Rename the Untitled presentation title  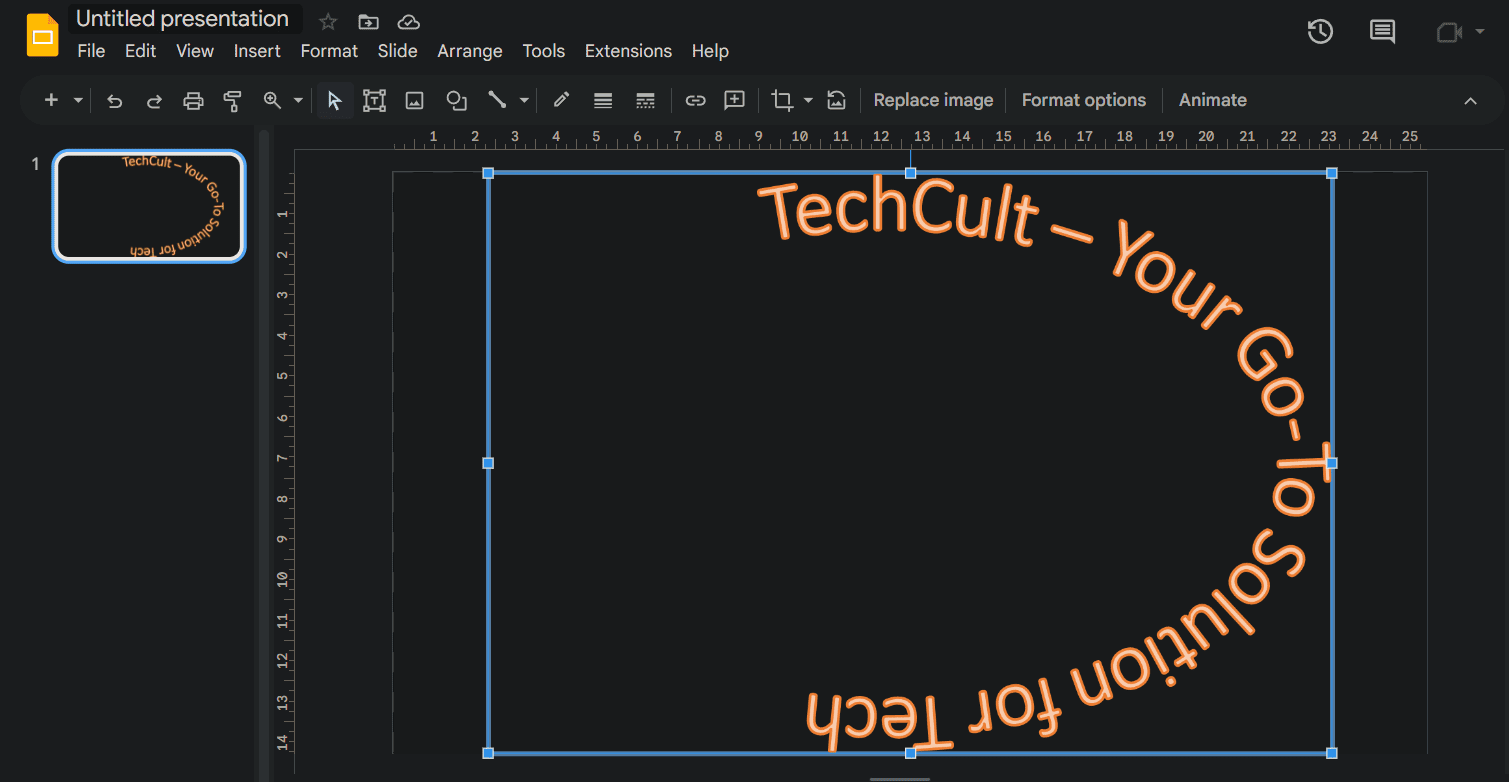[x=183, y=19]
